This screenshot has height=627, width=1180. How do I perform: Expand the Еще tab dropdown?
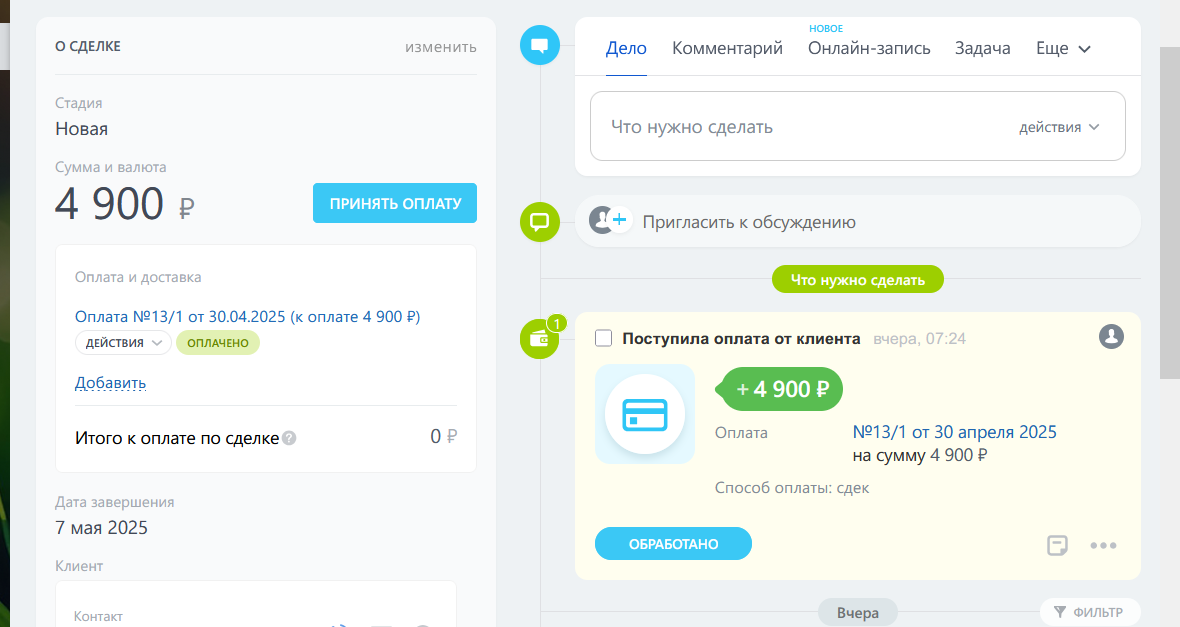pyautogui.click(x=1063, y=49)
